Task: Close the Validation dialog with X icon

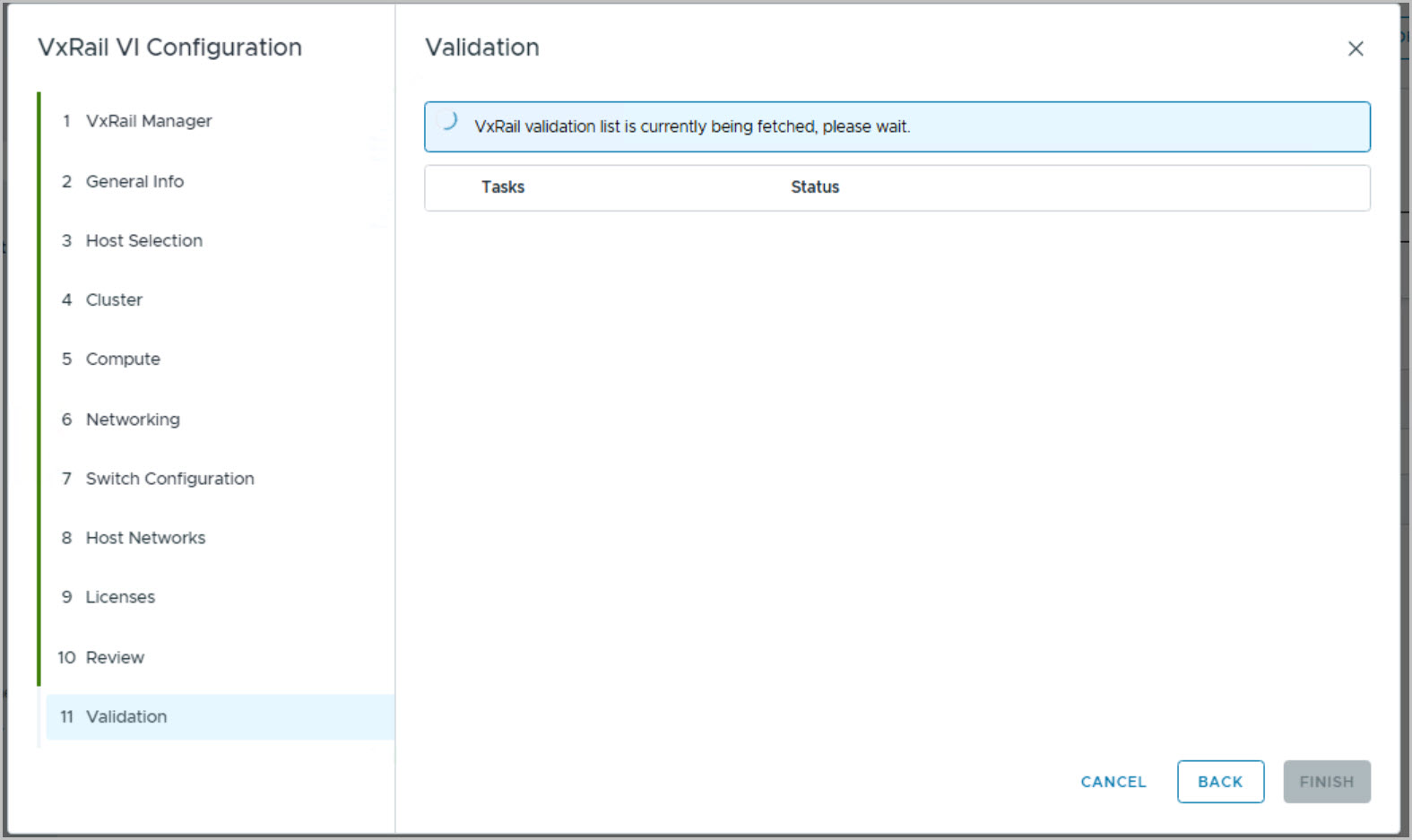Action: click(x=1355, y=49)
